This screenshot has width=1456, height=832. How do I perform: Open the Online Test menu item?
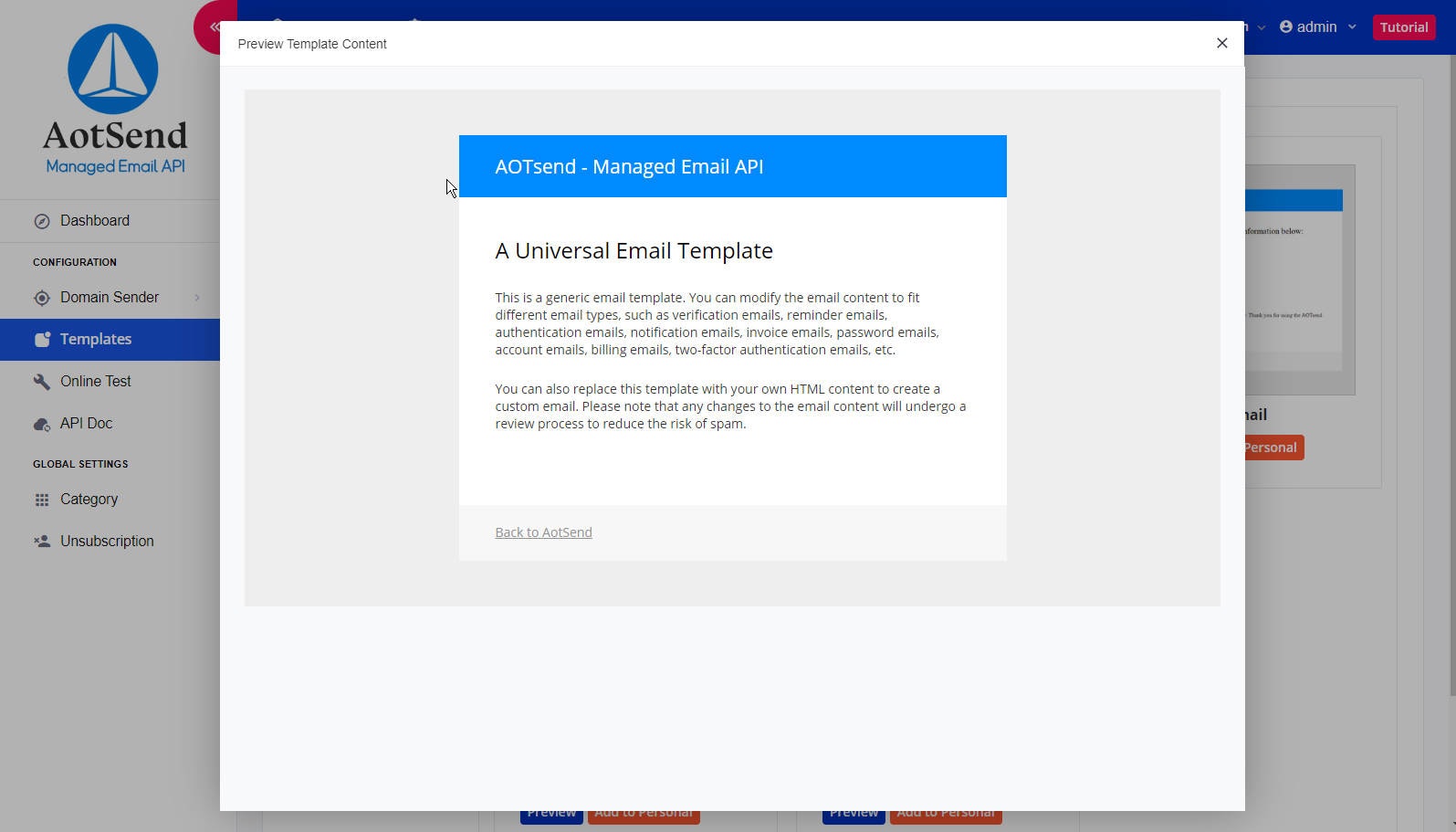(110, 382)
